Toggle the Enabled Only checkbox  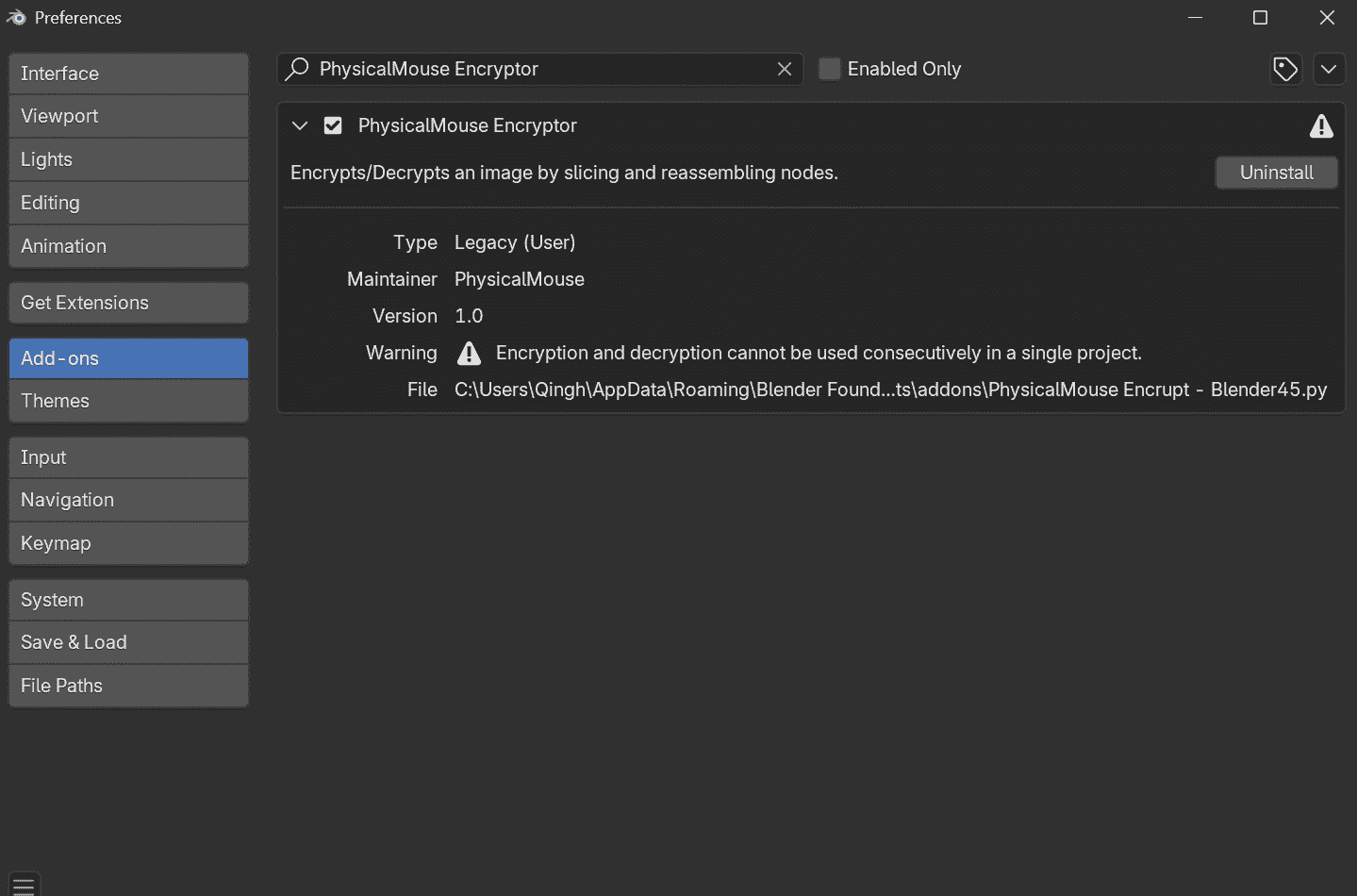point(829,69)
